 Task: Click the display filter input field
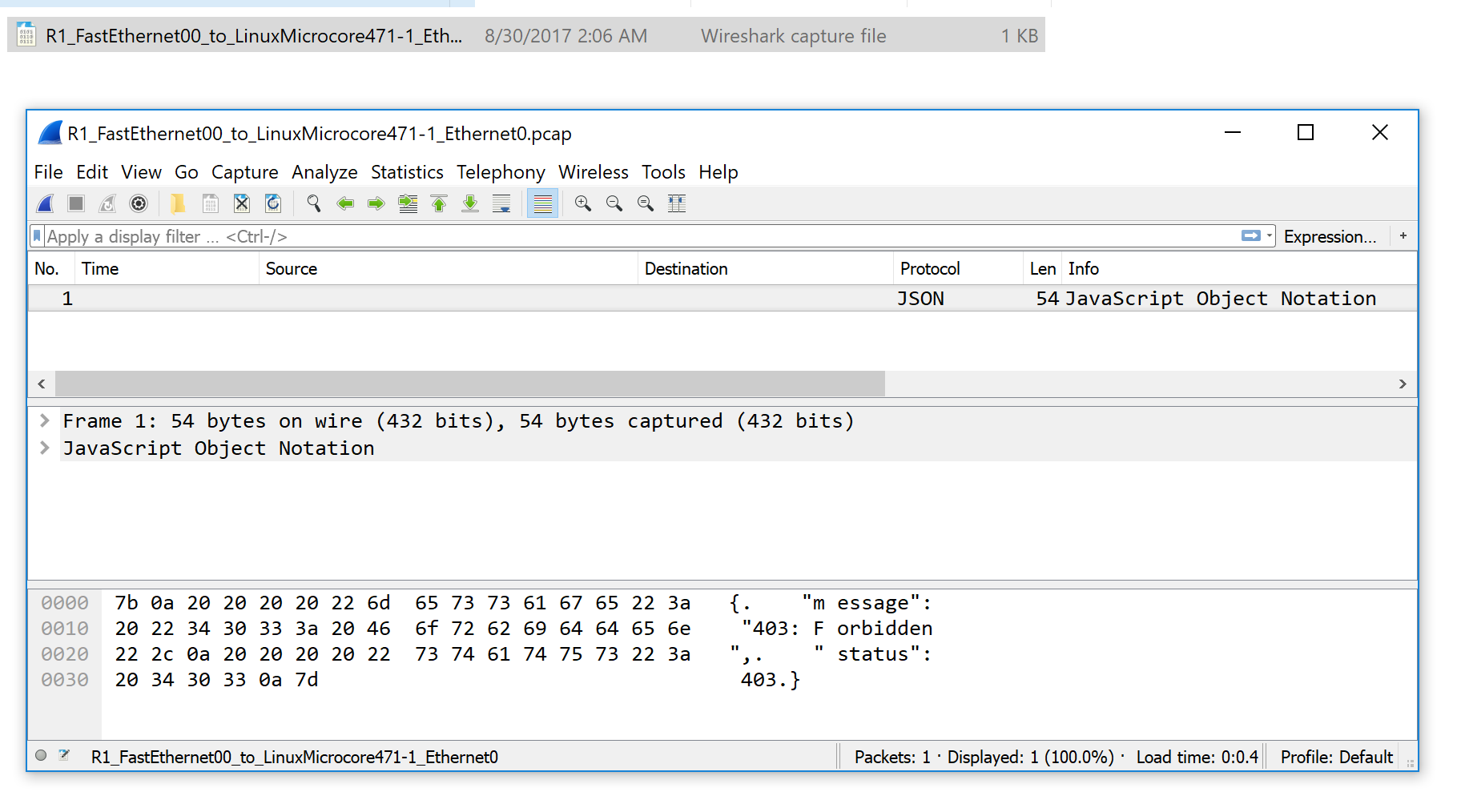click(x=641, y=236)
